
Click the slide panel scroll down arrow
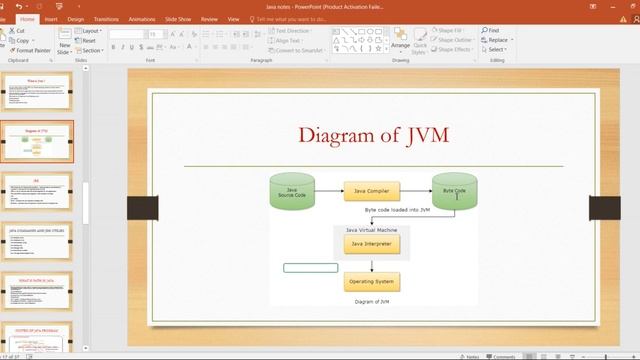[85, 348]
